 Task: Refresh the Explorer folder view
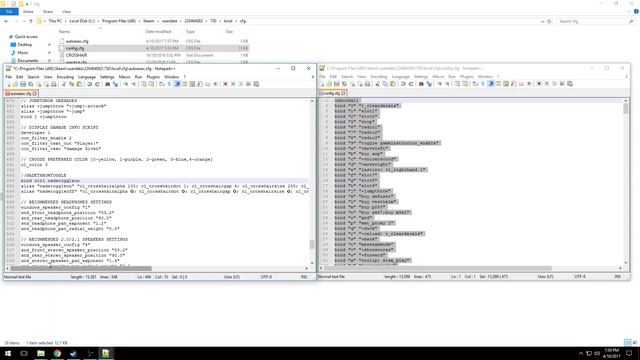click(x=549, y=21)
